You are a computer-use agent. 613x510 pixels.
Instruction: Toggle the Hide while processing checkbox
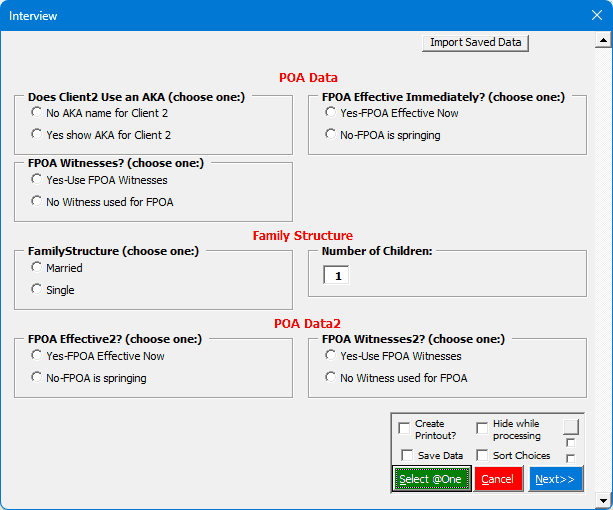pos(482,429)
